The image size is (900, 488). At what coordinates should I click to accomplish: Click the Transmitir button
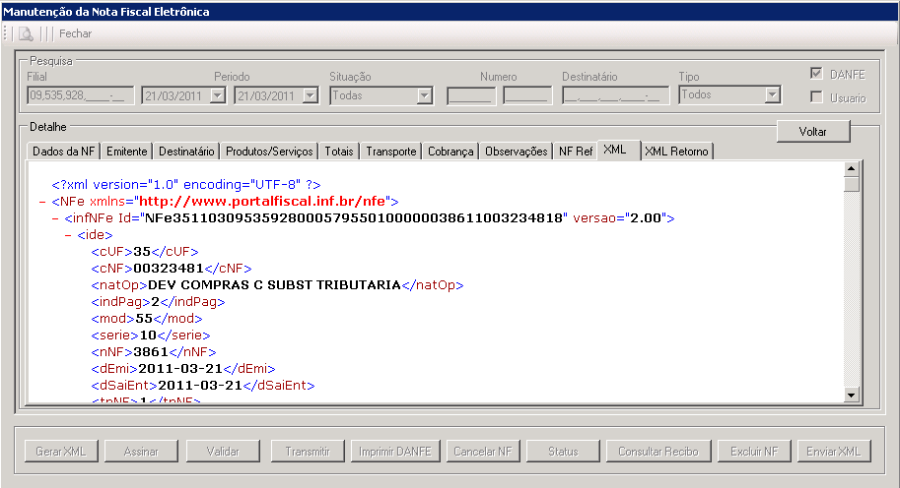[308, 451]
